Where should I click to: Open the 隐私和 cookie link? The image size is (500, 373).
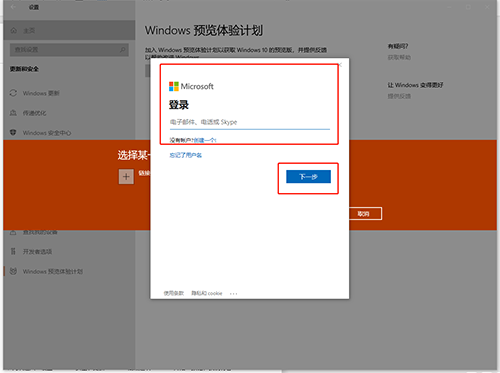tap(207, 293)
